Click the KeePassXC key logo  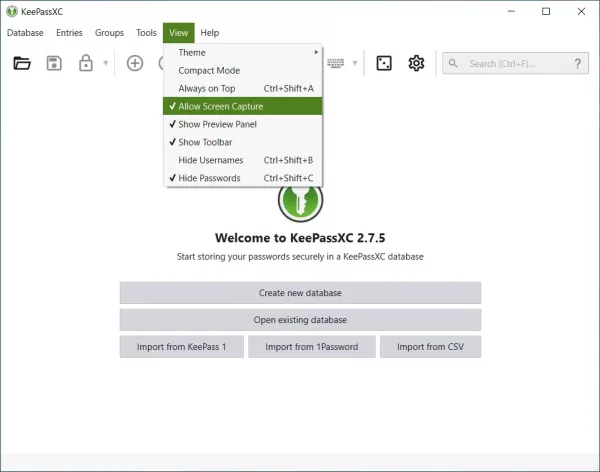tap(300, 203)
